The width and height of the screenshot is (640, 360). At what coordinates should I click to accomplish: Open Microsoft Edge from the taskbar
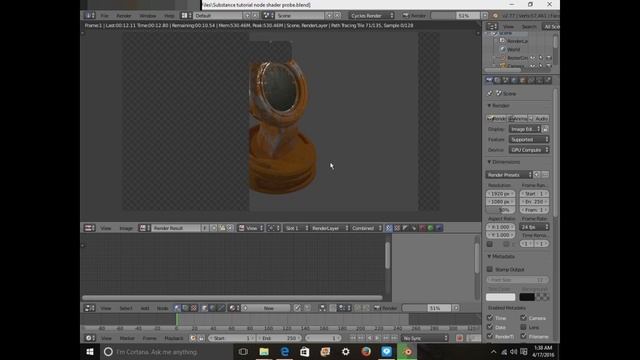[284, 351]
